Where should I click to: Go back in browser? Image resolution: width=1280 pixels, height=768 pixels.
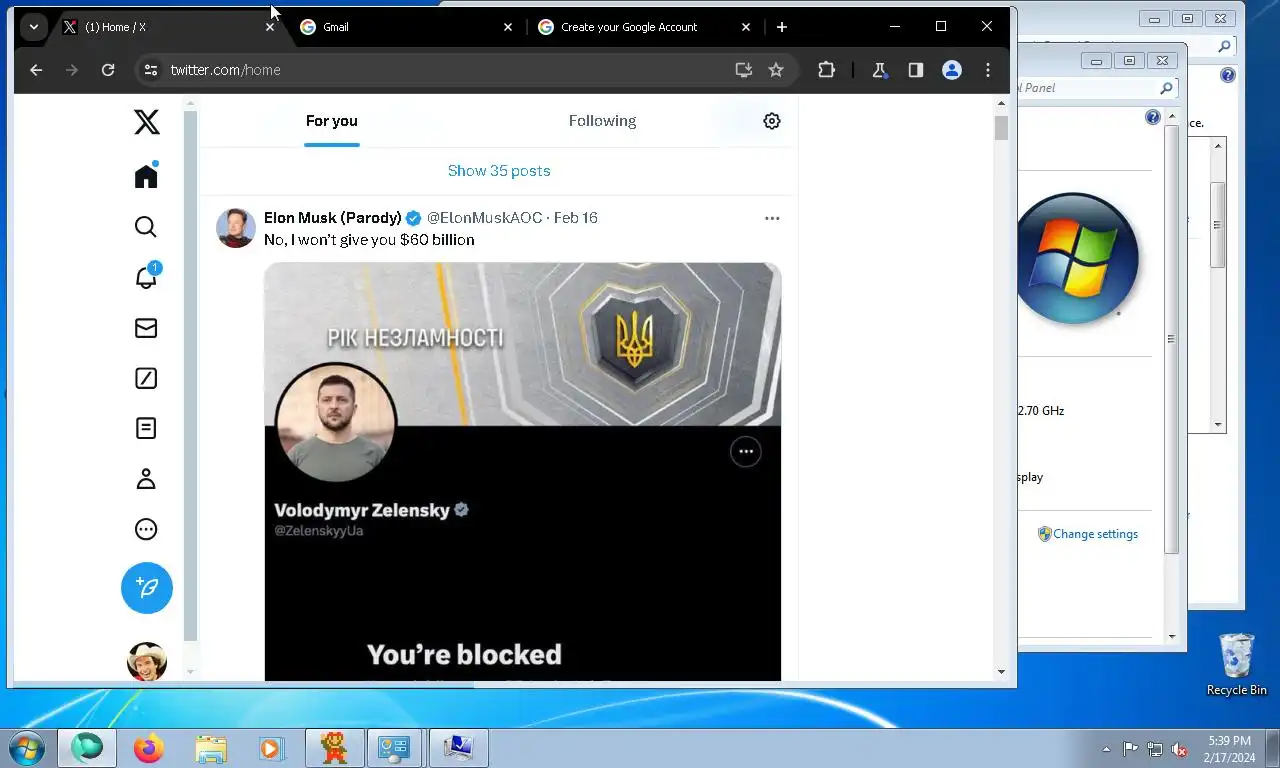tap(36, 70)
